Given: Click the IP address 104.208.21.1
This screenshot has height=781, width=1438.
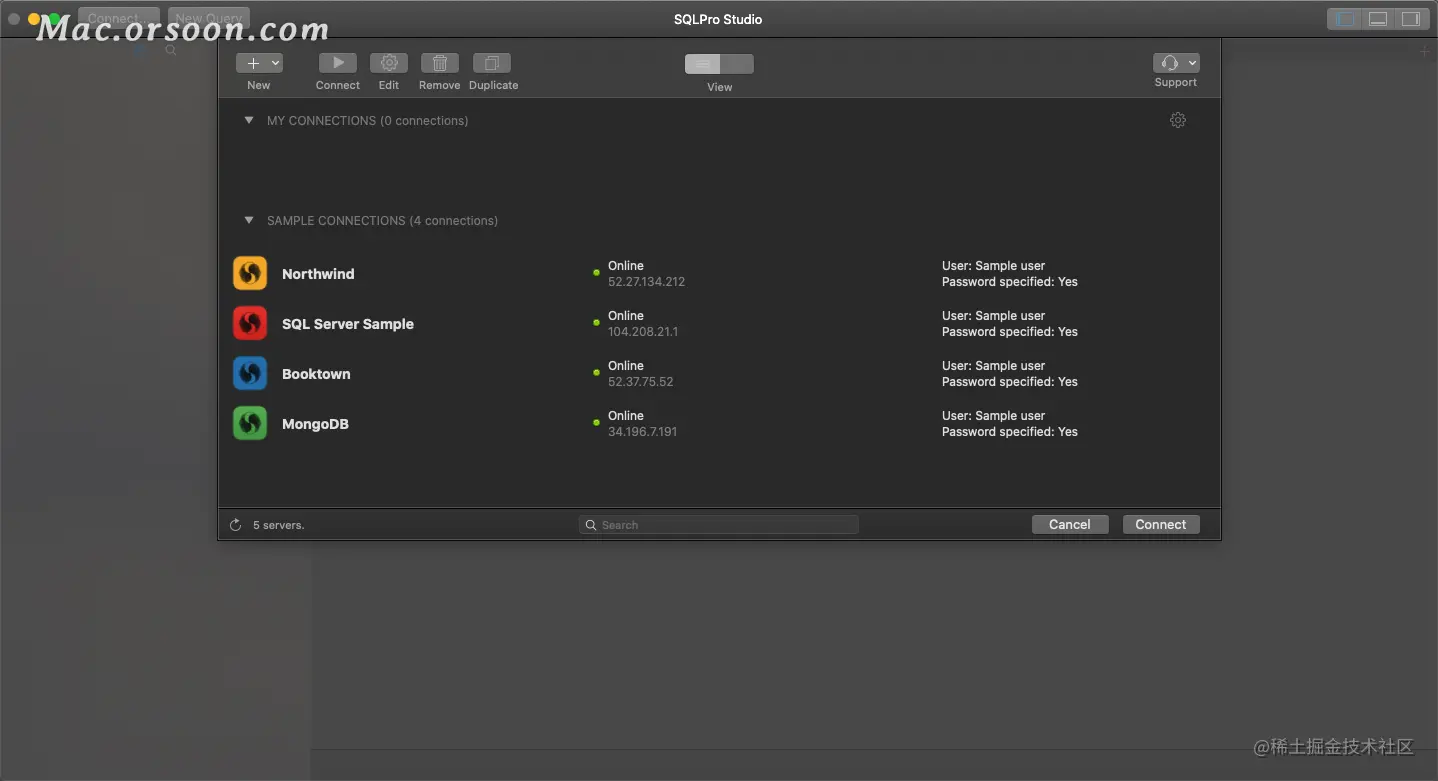Looking at the screenshot, I should pyautogui.click(x=643, y=332).
